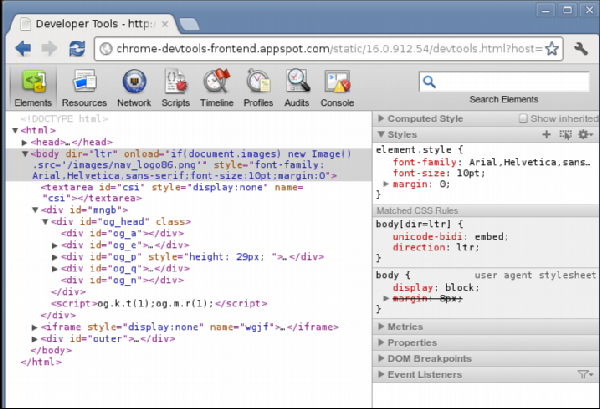Open the wrench settings menu
This screenshot has height=409, width=600.
point(581,49)
